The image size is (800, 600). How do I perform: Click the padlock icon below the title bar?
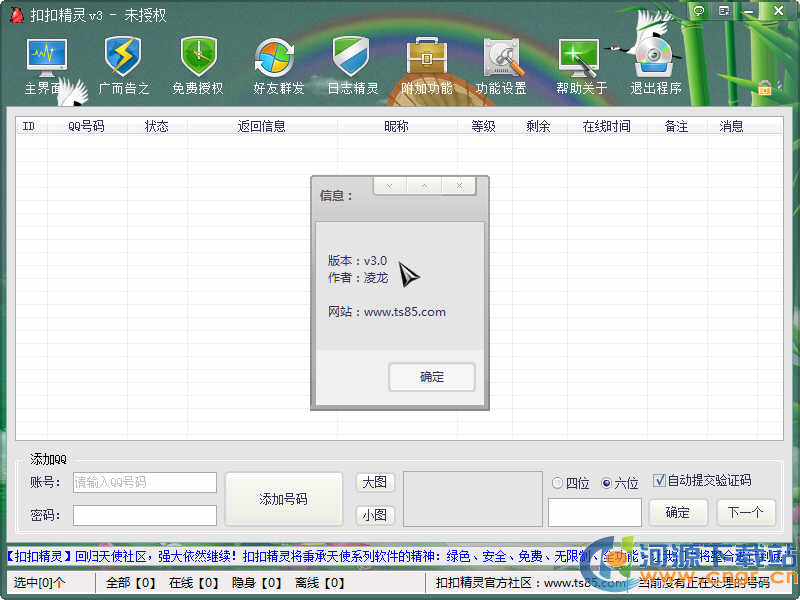click(765, 88)
